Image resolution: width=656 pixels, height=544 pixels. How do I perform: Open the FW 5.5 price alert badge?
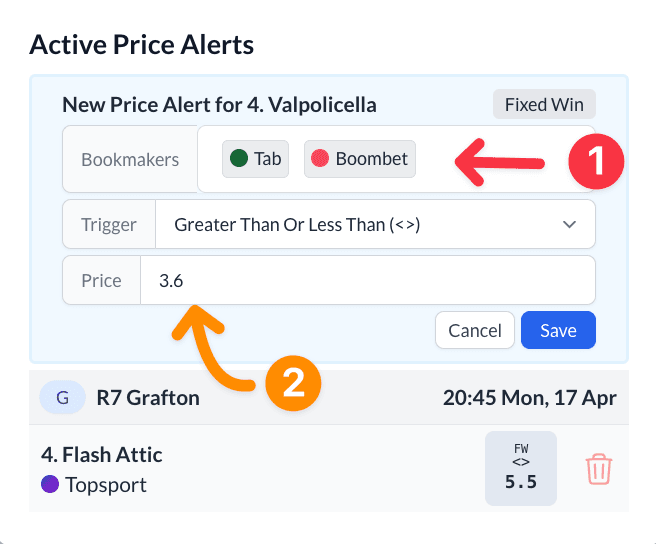pos(521,468)
